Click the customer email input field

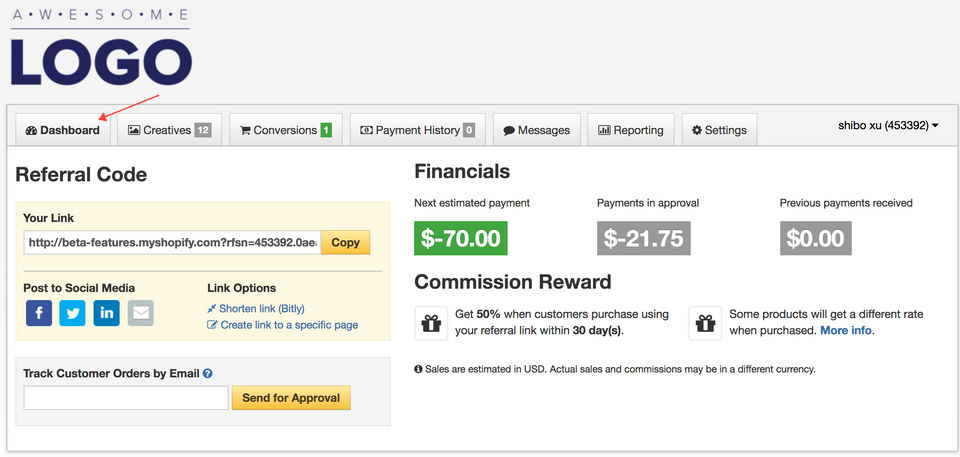tap(126, 398)
